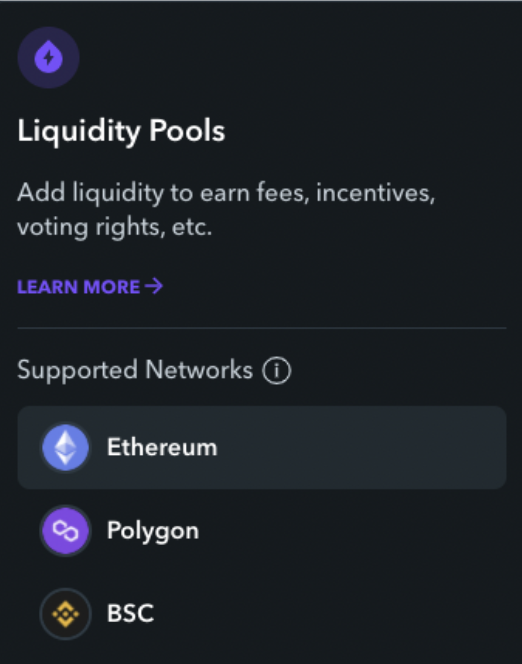The height and width of the screenshot is (664, 522).
Task: Select the Ethereum network row
Action: click(x=262, y=447)
